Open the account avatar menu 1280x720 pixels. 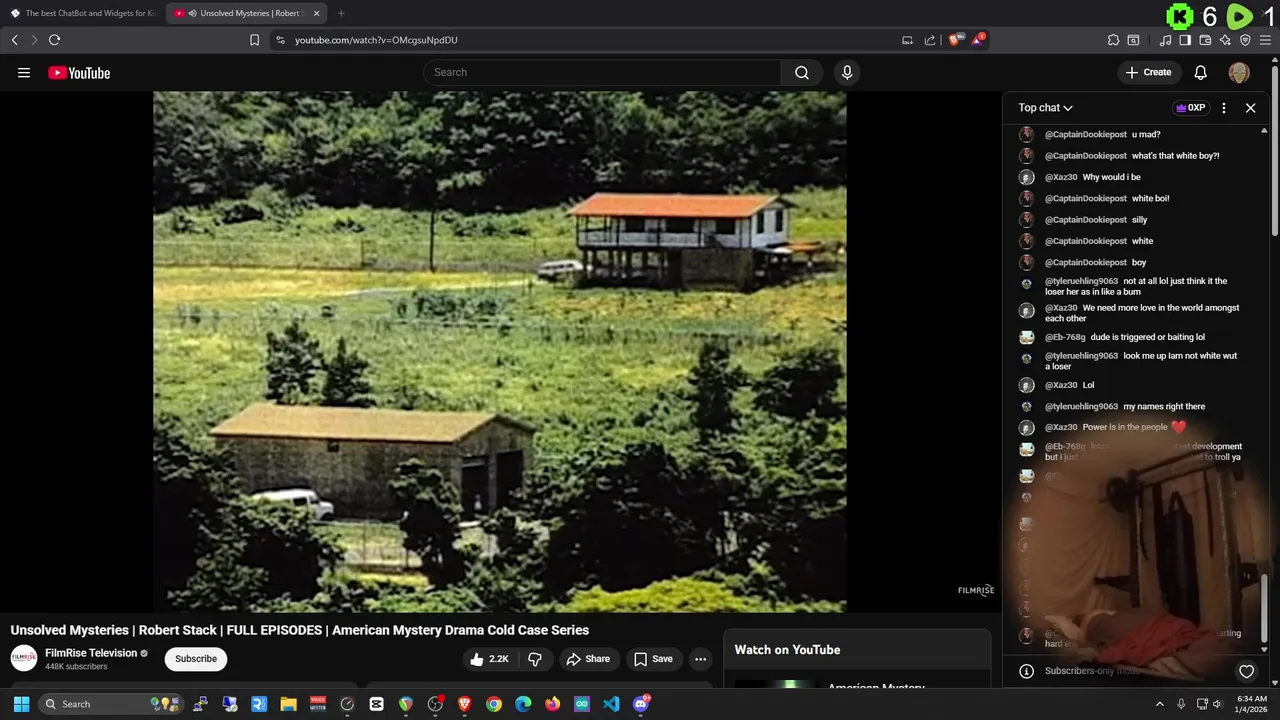point(1239,72)
